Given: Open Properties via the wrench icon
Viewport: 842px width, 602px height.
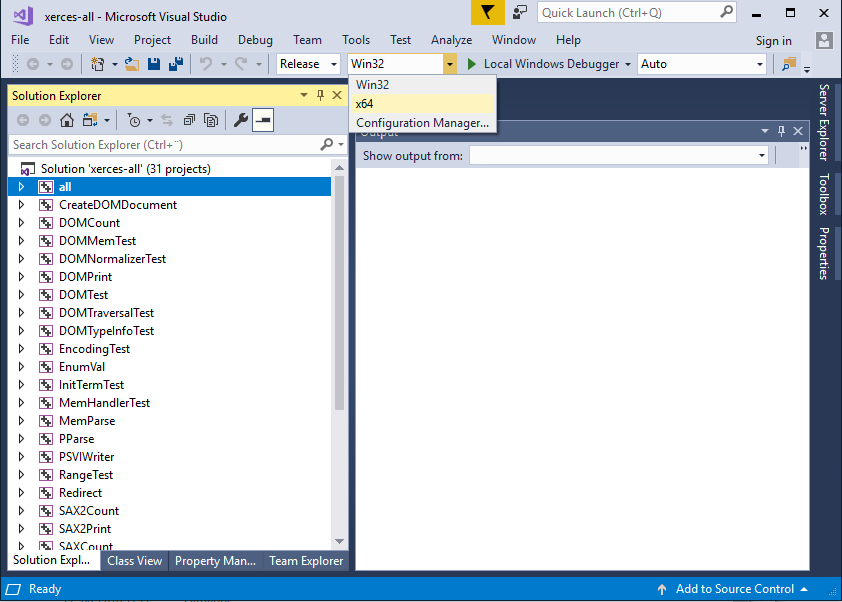Looking at the screenshot, I should click(240, 120).
